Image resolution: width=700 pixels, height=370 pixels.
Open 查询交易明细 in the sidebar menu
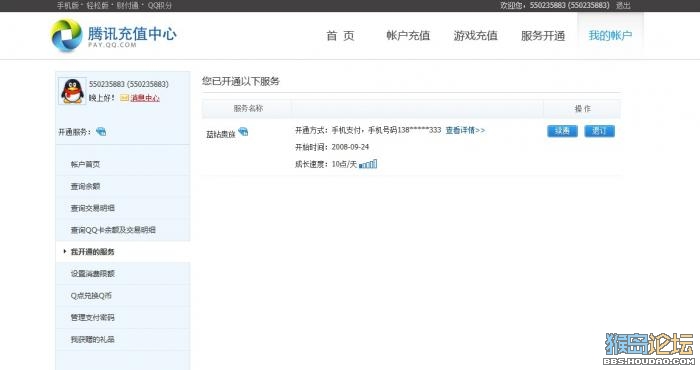pos(92,208)
